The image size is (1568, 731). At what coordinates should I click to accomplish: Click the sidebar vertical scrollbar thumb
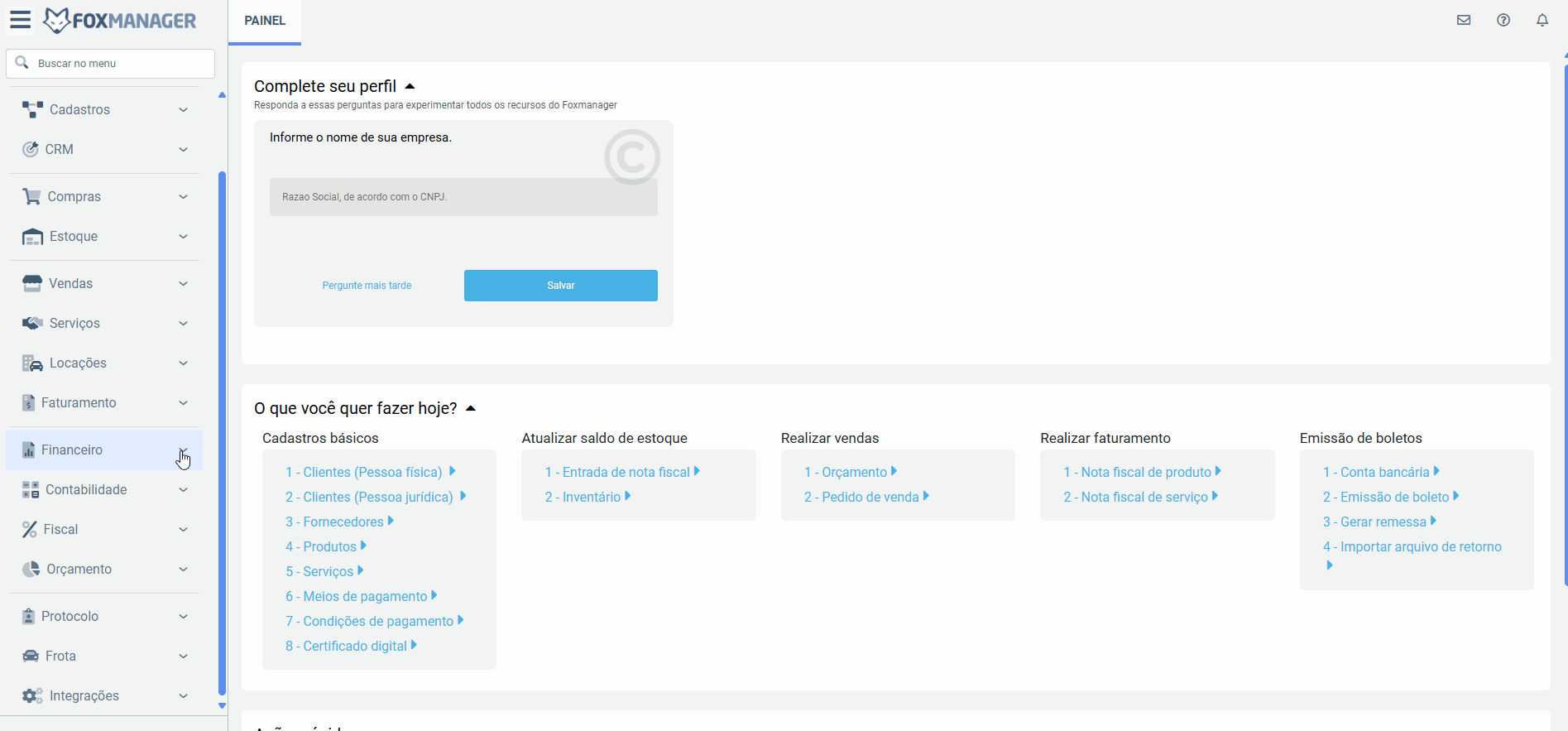click(x=222, y=433)
